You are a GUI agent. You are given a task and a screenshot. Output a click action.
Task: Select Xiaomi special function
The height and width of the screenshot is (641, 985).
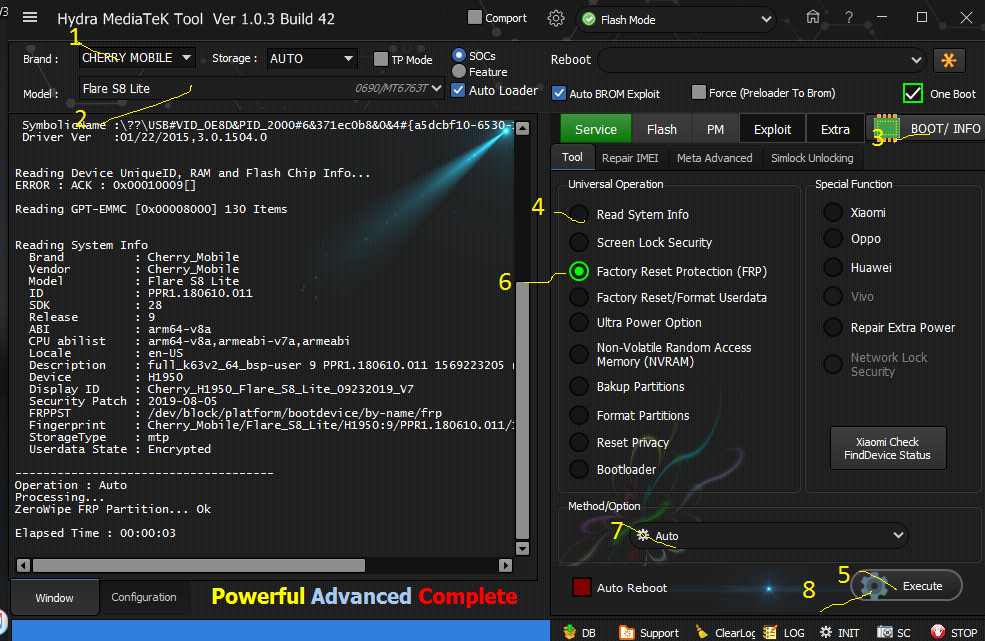pos(833,212)
